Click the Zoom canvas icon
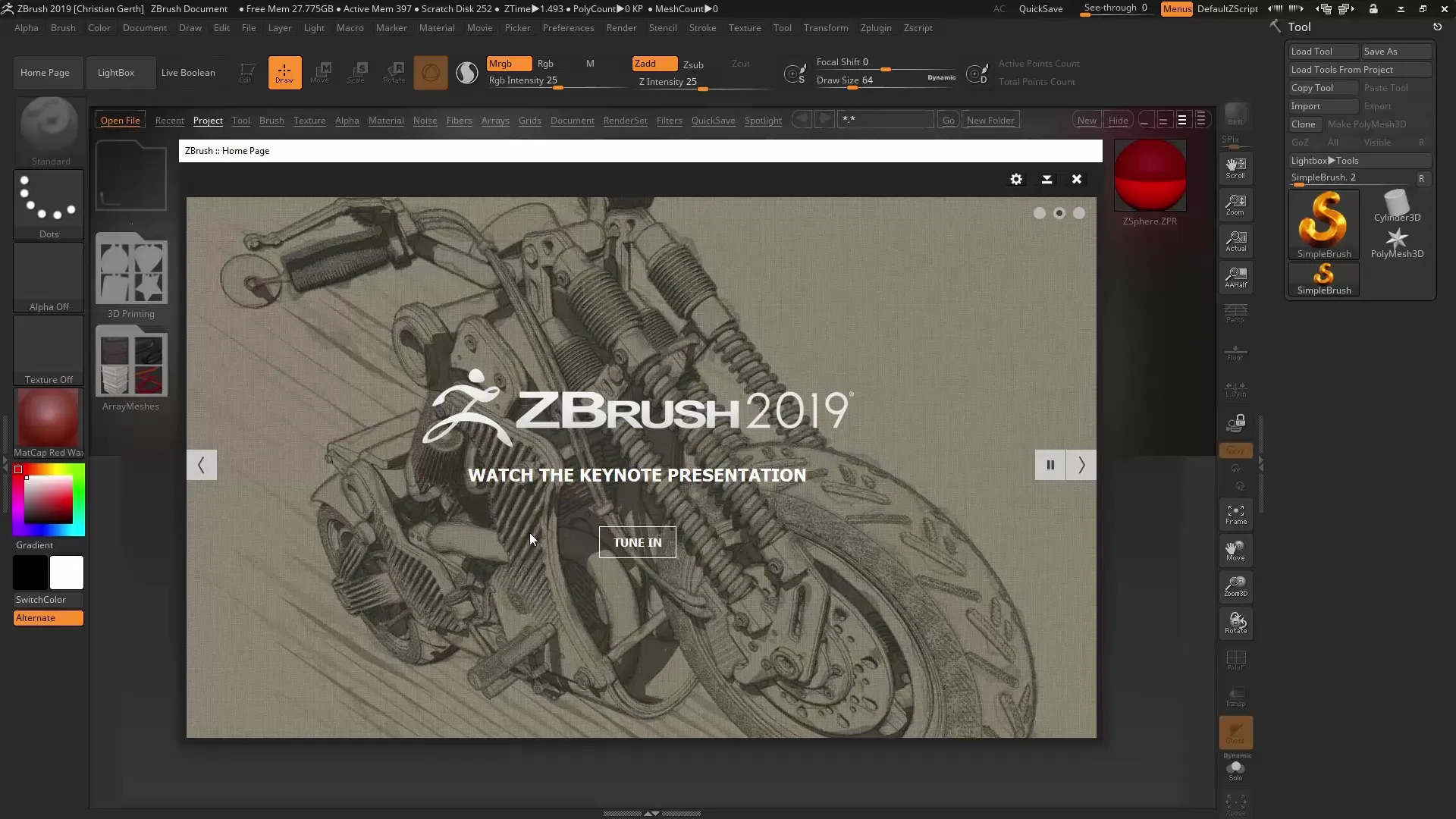Screen dimensions: 1456x819 [x=1235, y=205]
